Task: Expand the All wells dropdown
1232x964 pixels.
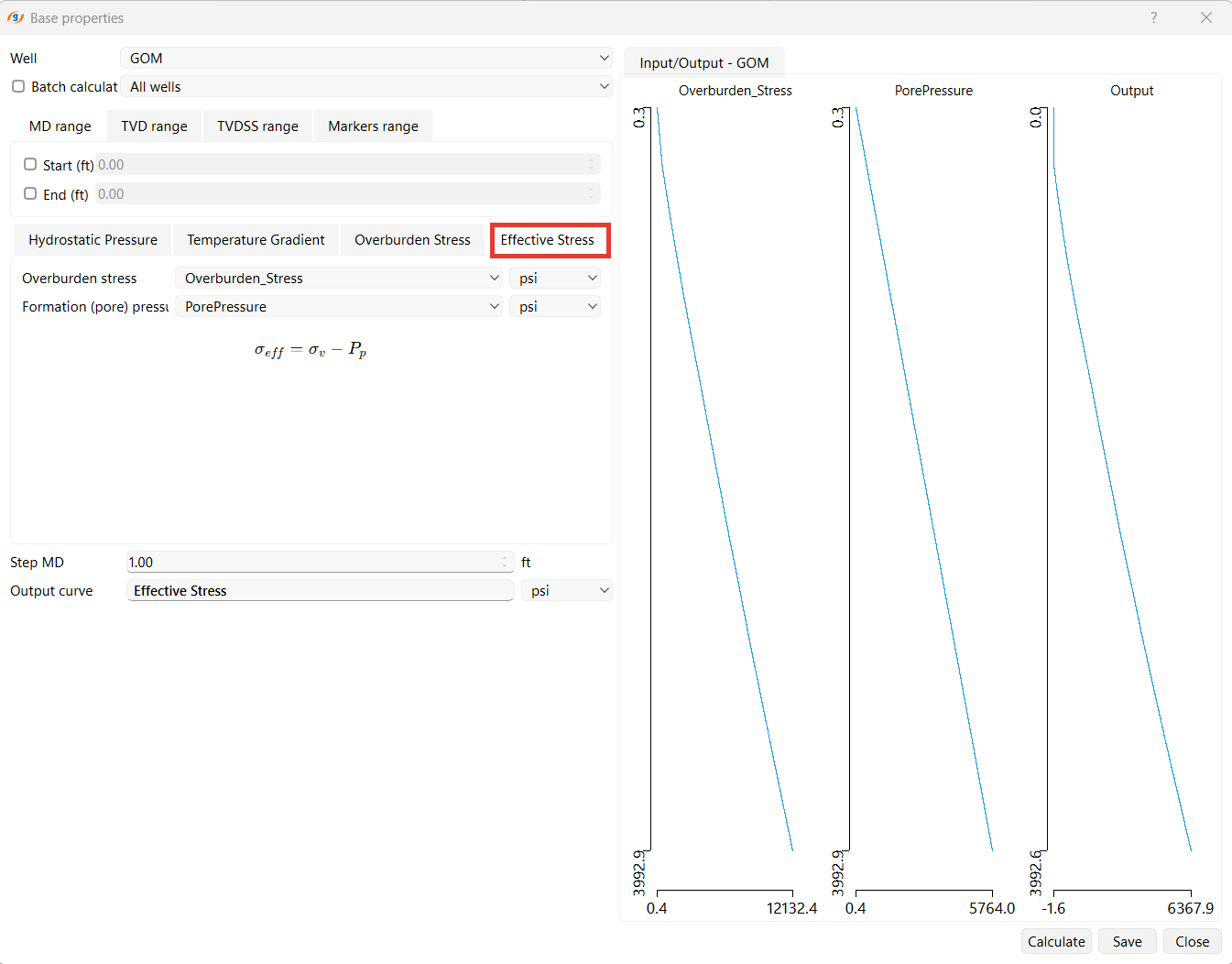Action: (x=365, y=87)
